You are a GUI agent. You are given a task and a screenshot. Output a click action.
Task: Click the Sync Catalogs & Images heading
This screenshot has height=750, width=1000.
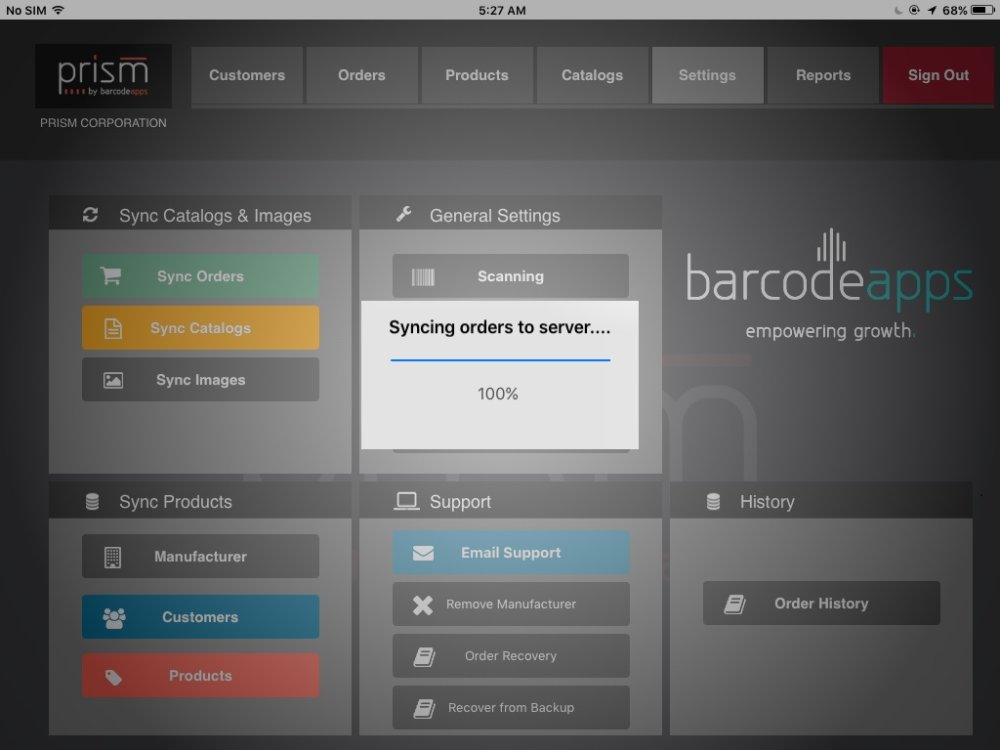click(x=215, y=216)
